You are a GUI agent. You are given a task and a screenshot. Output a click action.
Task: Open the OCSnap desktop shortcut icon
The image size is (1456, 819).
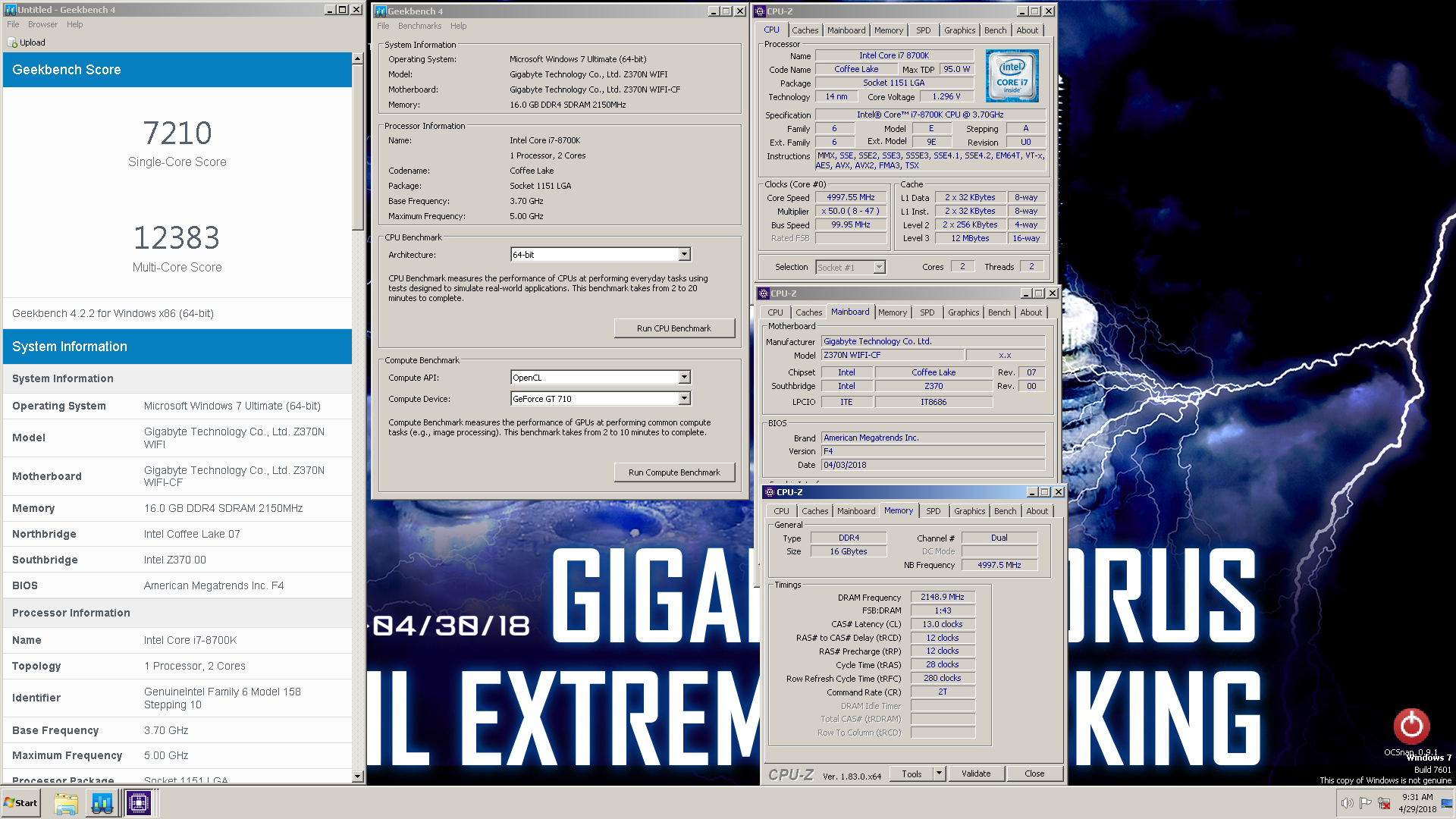coord(1411,726)
